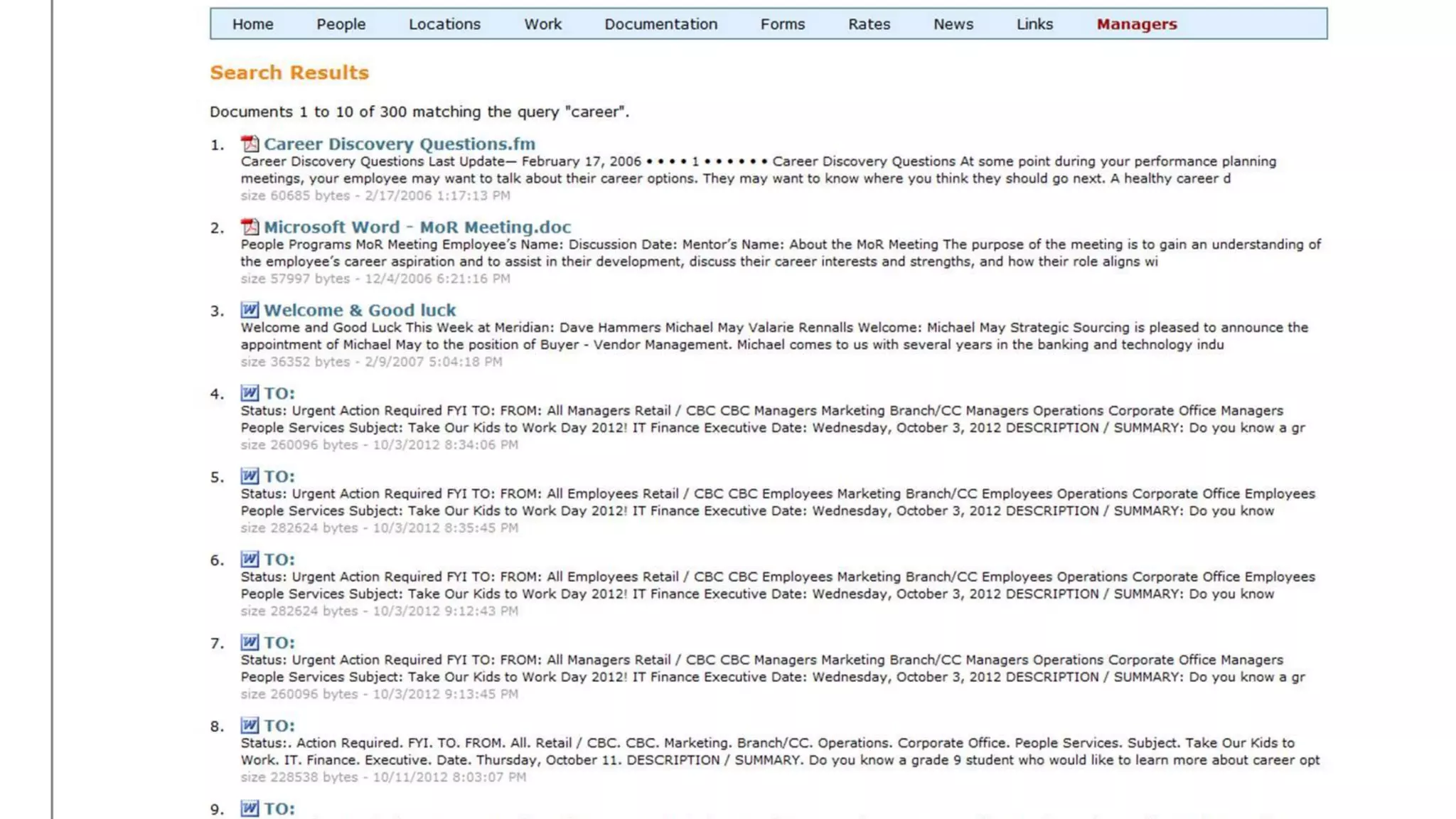Screen dimensions: 1456x819
Task: Open the Forms menu item
Action: 782,24
